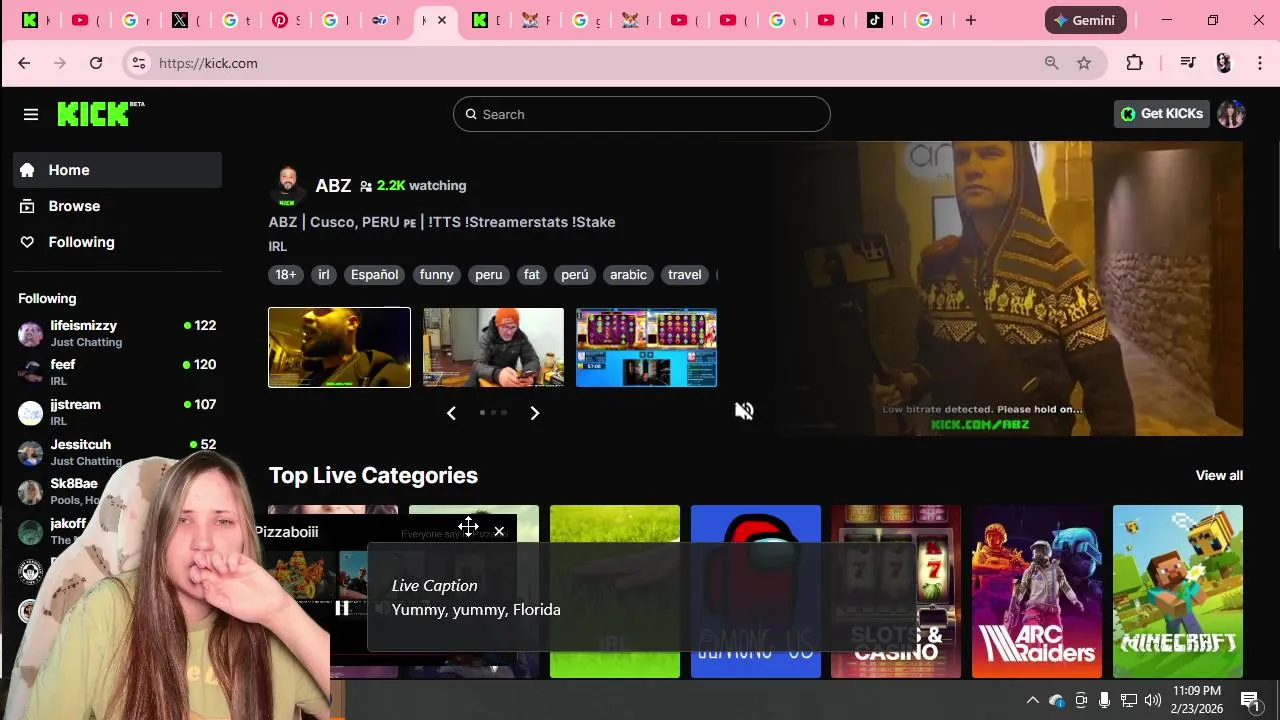Select the second featured stream thumbnail with orange beanie

[x=493, y=347]
